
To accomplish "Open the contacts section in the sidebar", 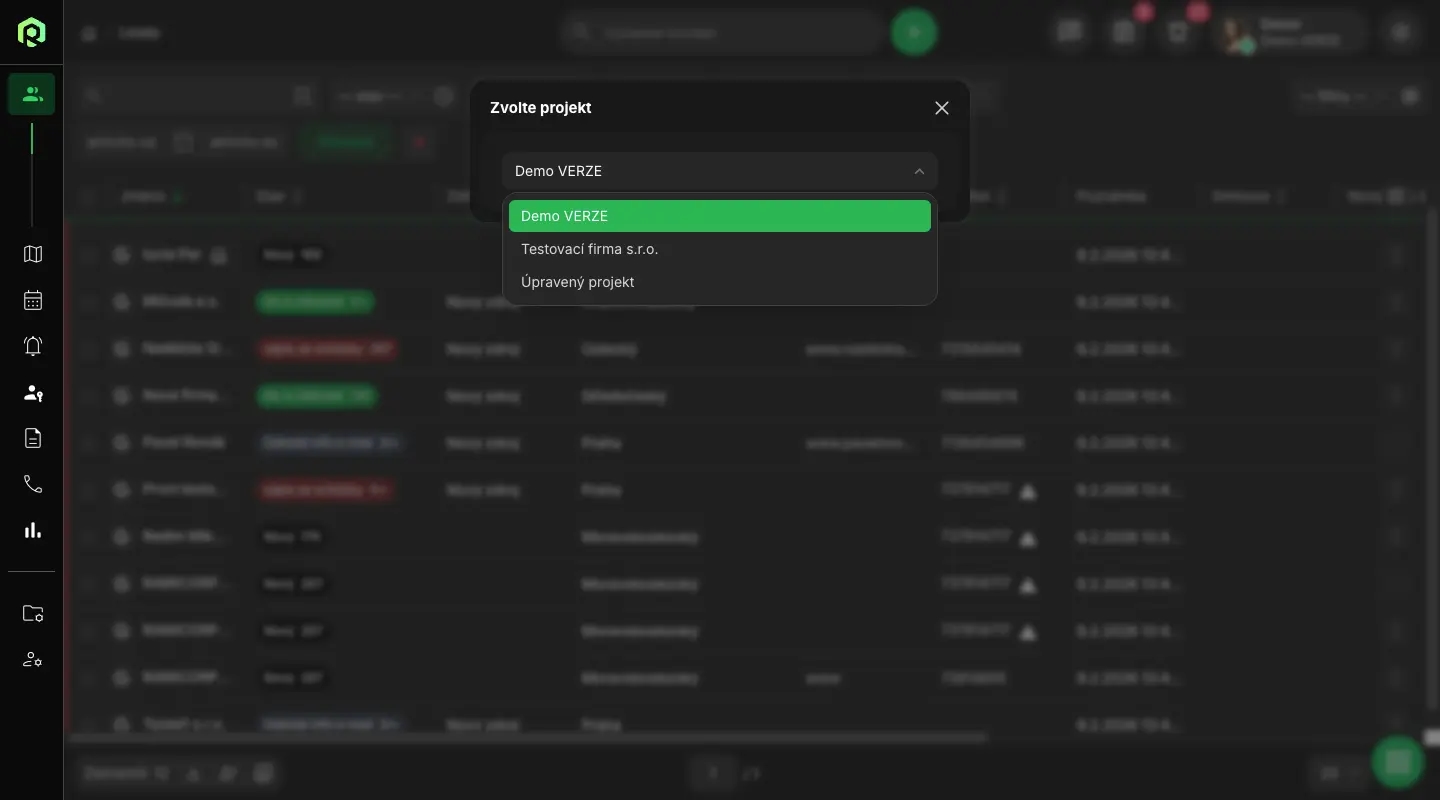I will pos(32,95).
